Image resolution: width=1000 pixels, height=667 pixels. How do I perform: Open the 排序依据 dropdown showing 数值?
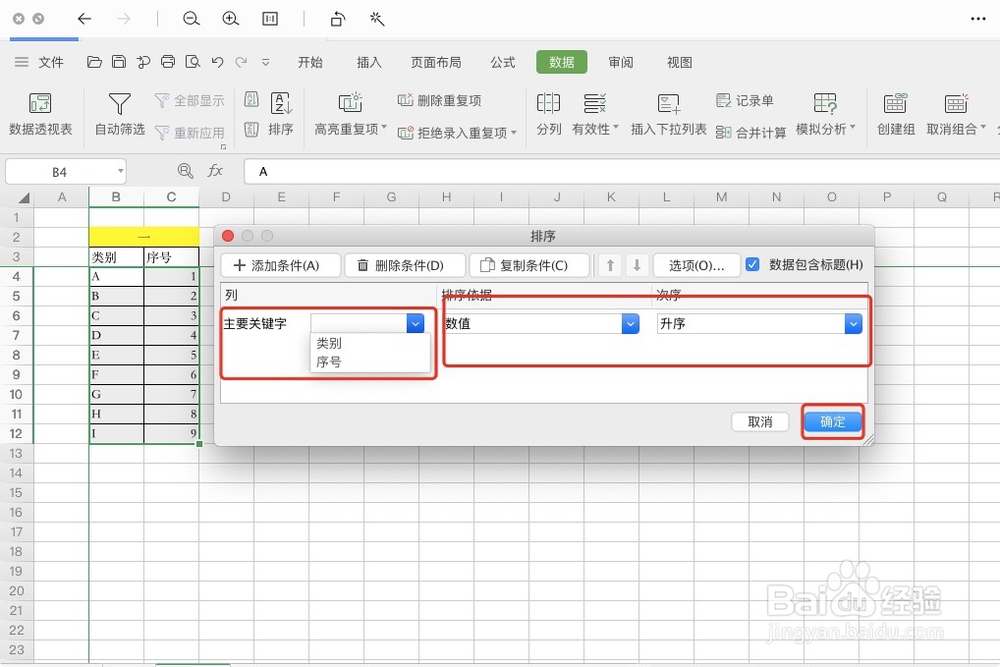pyautogui.click(x=629, y=323)
